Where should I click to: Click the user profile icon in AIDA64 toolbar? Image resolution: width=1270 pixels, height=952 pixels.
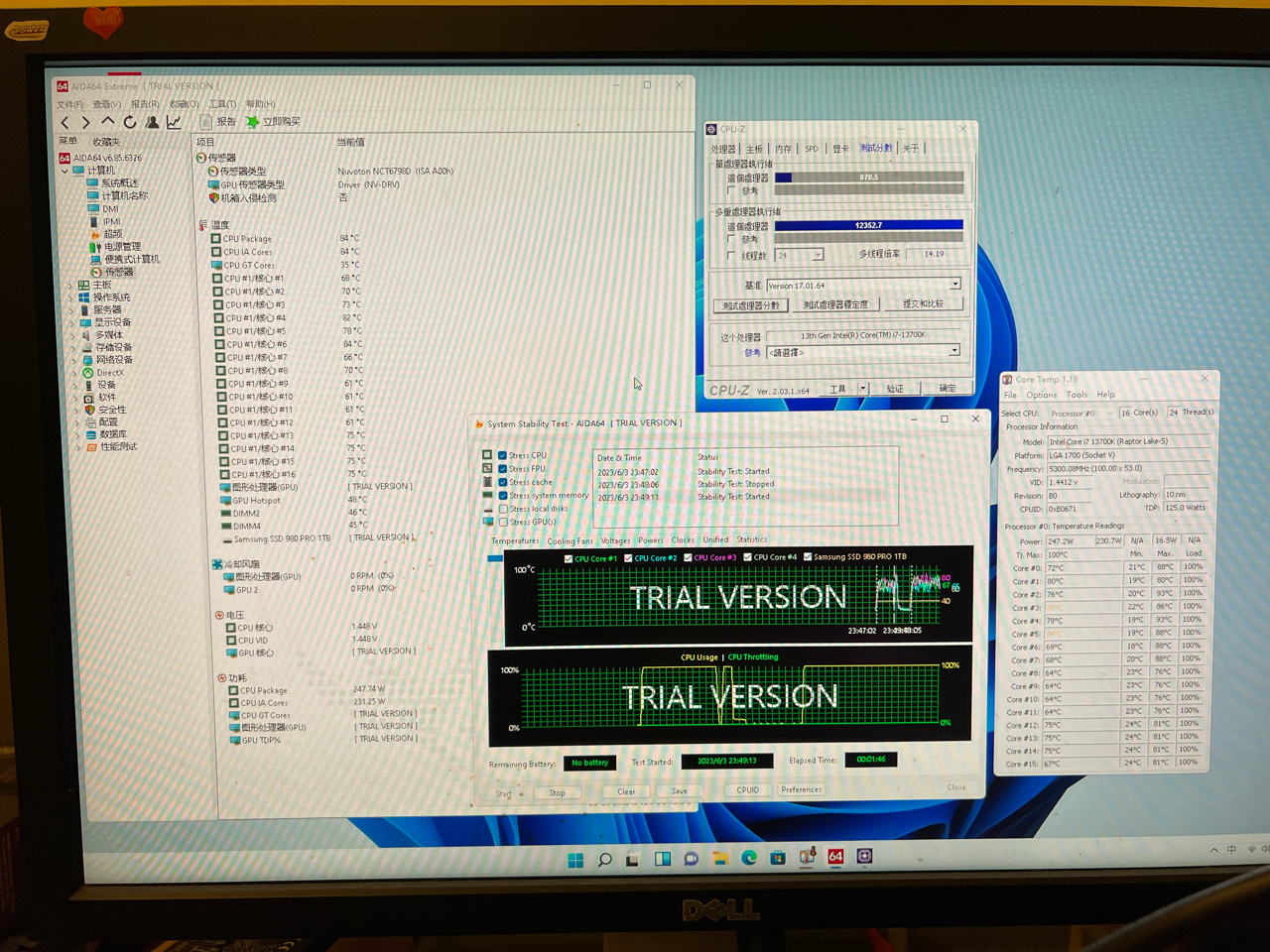pos(152,123)
